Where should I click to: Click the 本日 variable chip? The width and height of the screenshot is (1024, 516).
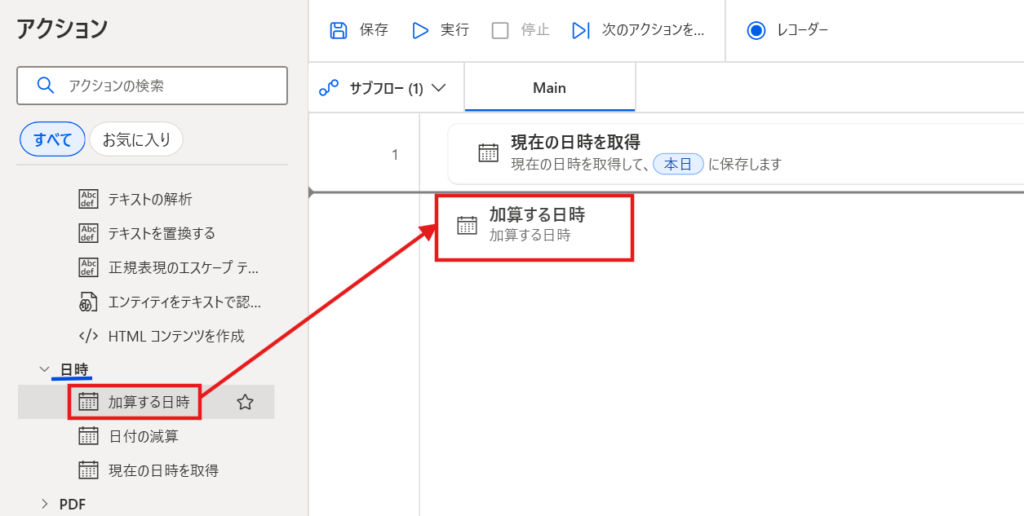click(x=679, y=164)
